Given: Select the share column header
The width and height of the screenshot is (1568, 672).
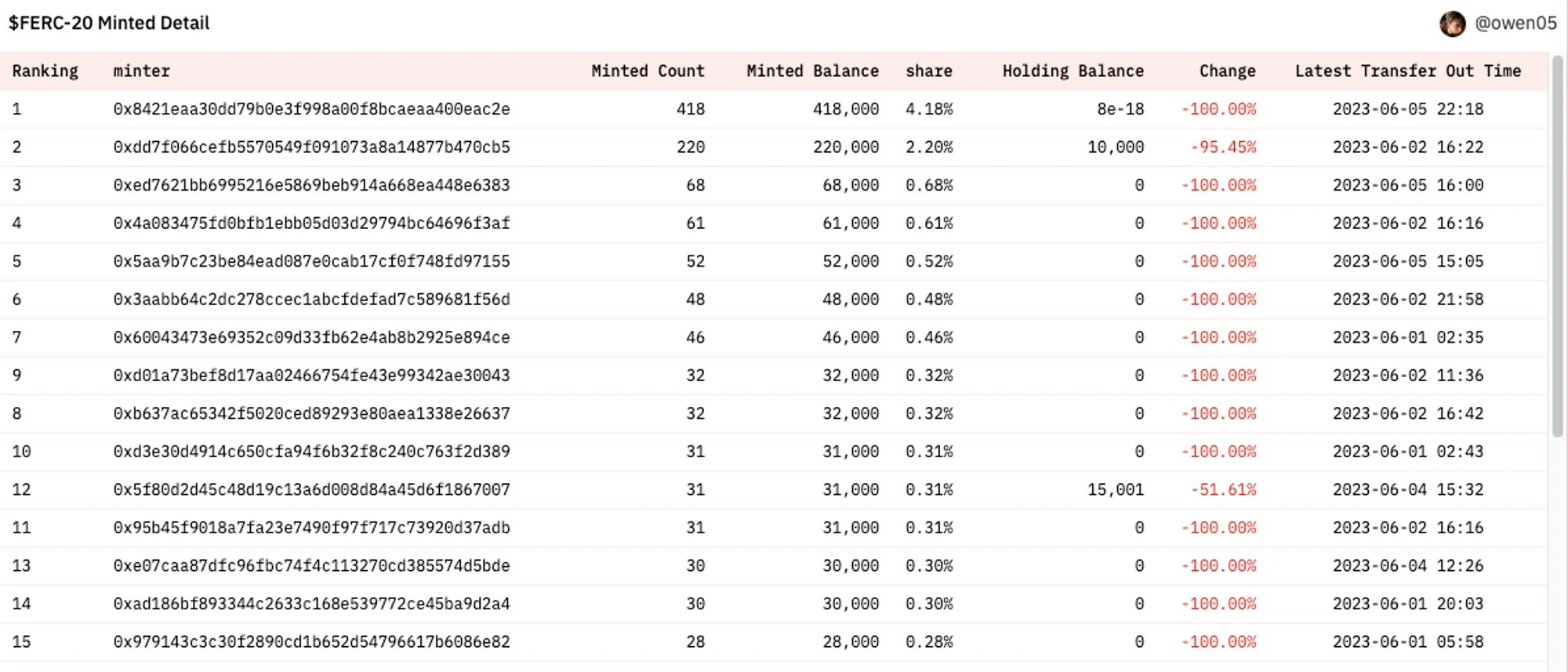Looking at the screenshot, I should (929, 71).
